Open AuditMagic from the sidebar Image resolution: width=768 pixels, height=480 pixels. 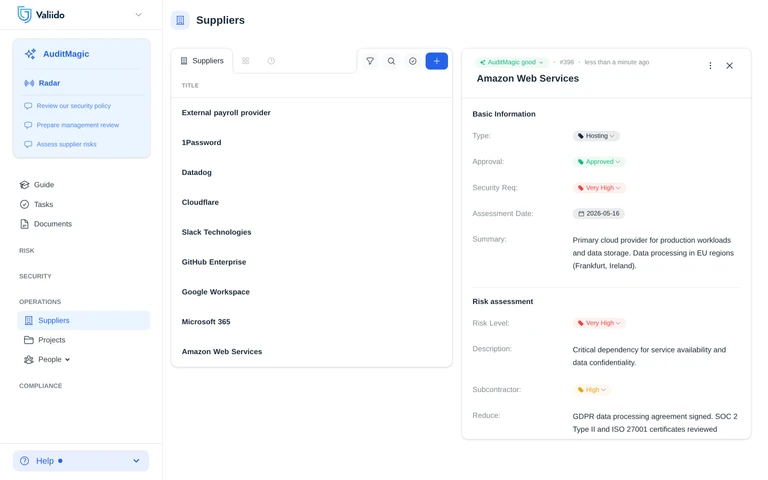(x=66, y=54)
